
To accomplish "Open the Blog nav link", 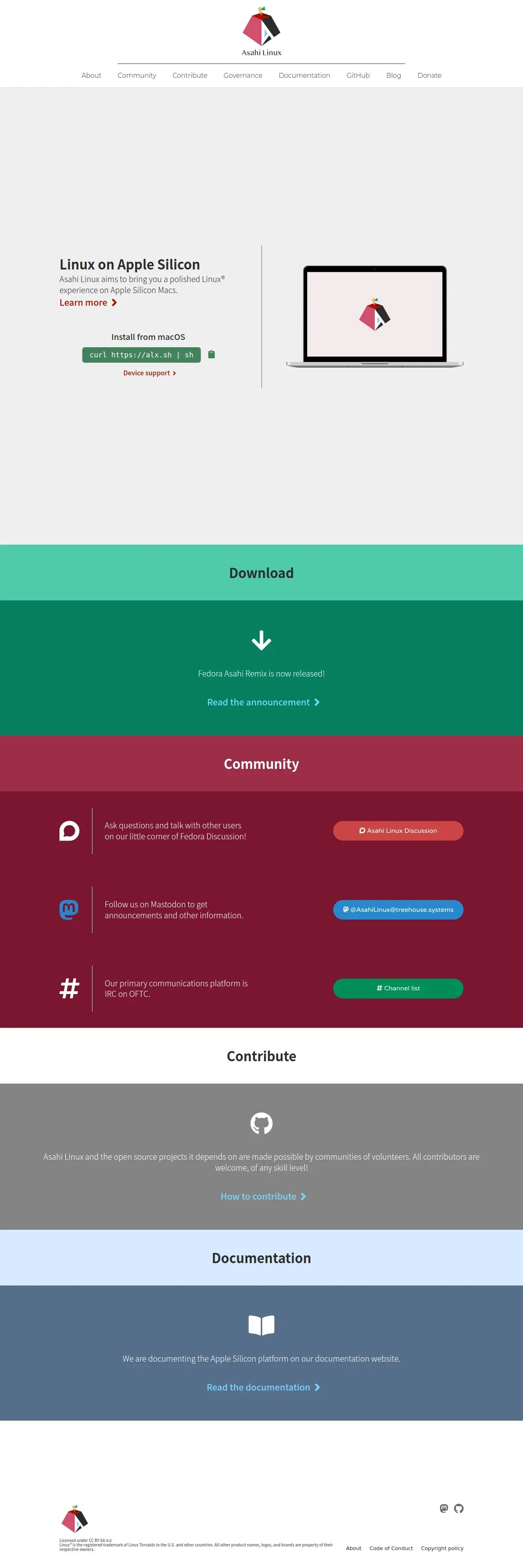I will pyautogui.click(x=393, y=75).
